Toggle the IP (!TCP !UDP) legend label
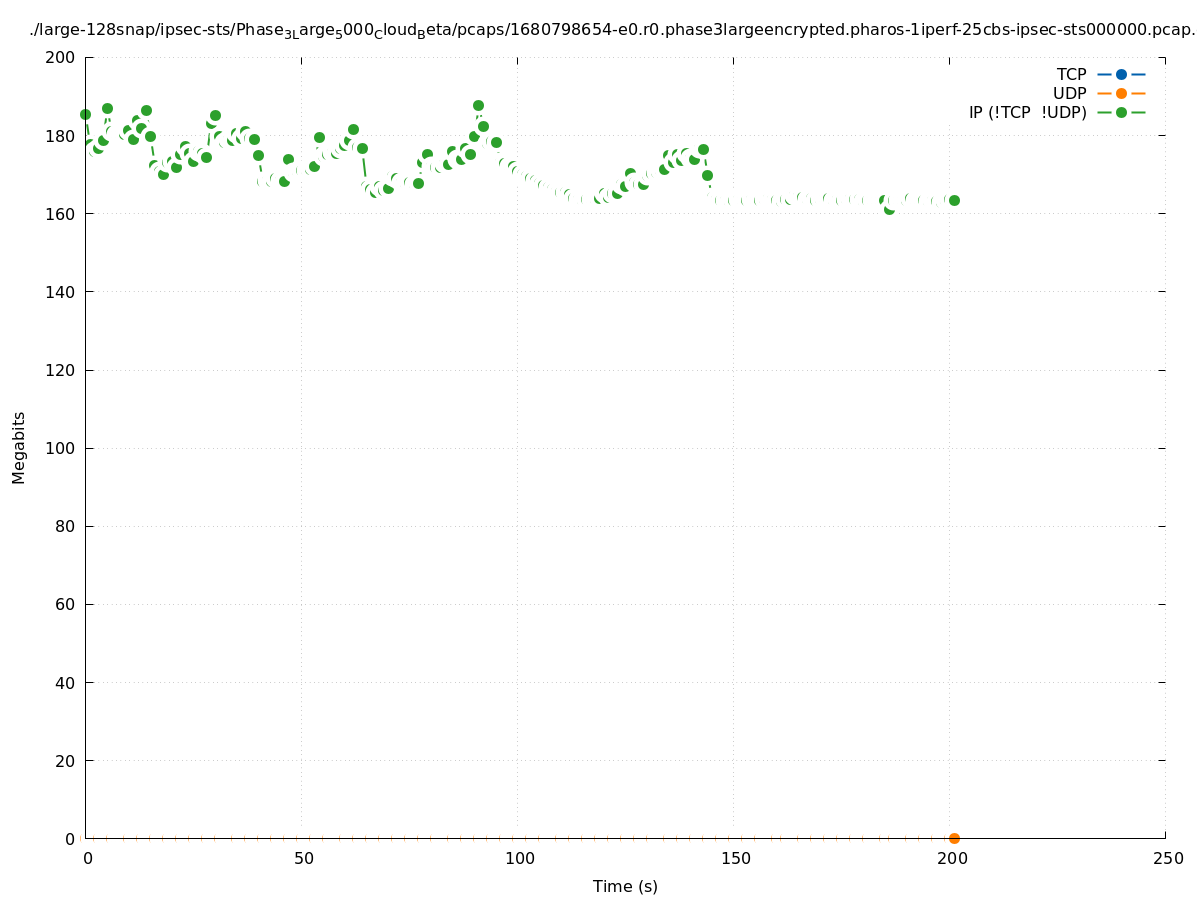 pos(1027,112)
